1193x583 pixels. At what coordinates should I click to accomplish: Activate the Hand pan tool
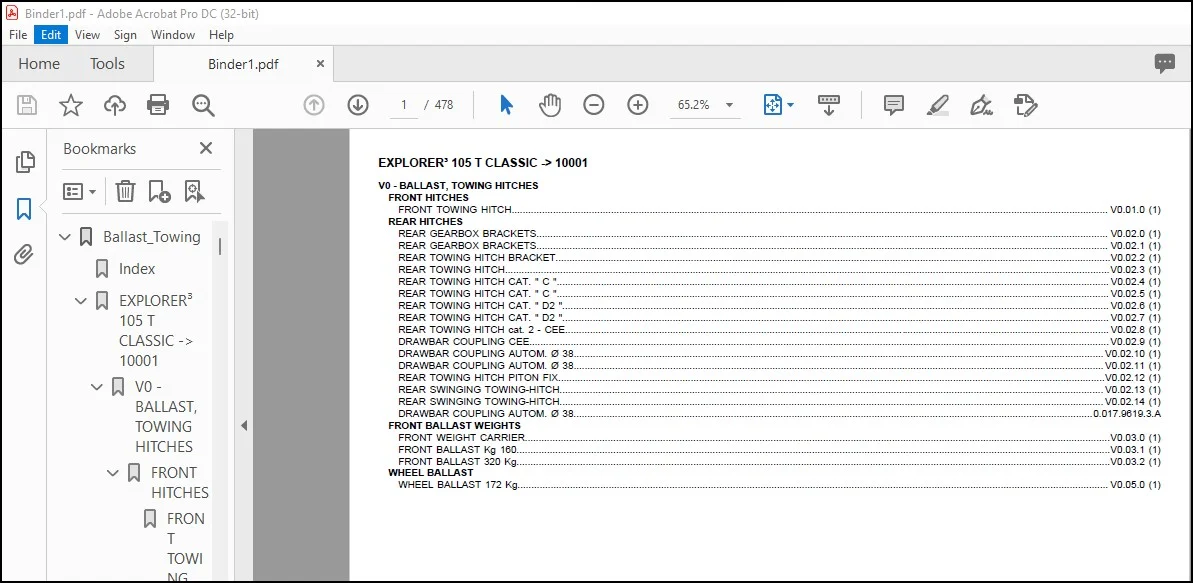[x=549, y=105]
